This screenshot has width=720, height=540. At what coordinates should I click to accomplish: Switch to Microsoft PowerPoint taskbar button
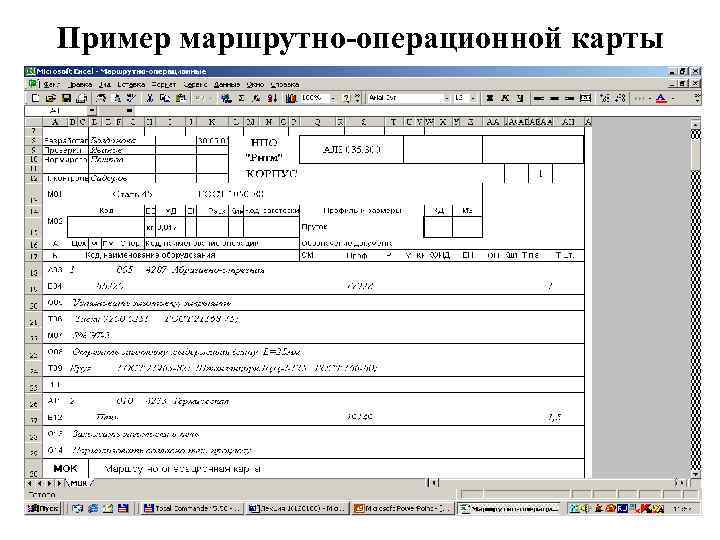pos(402,509)
